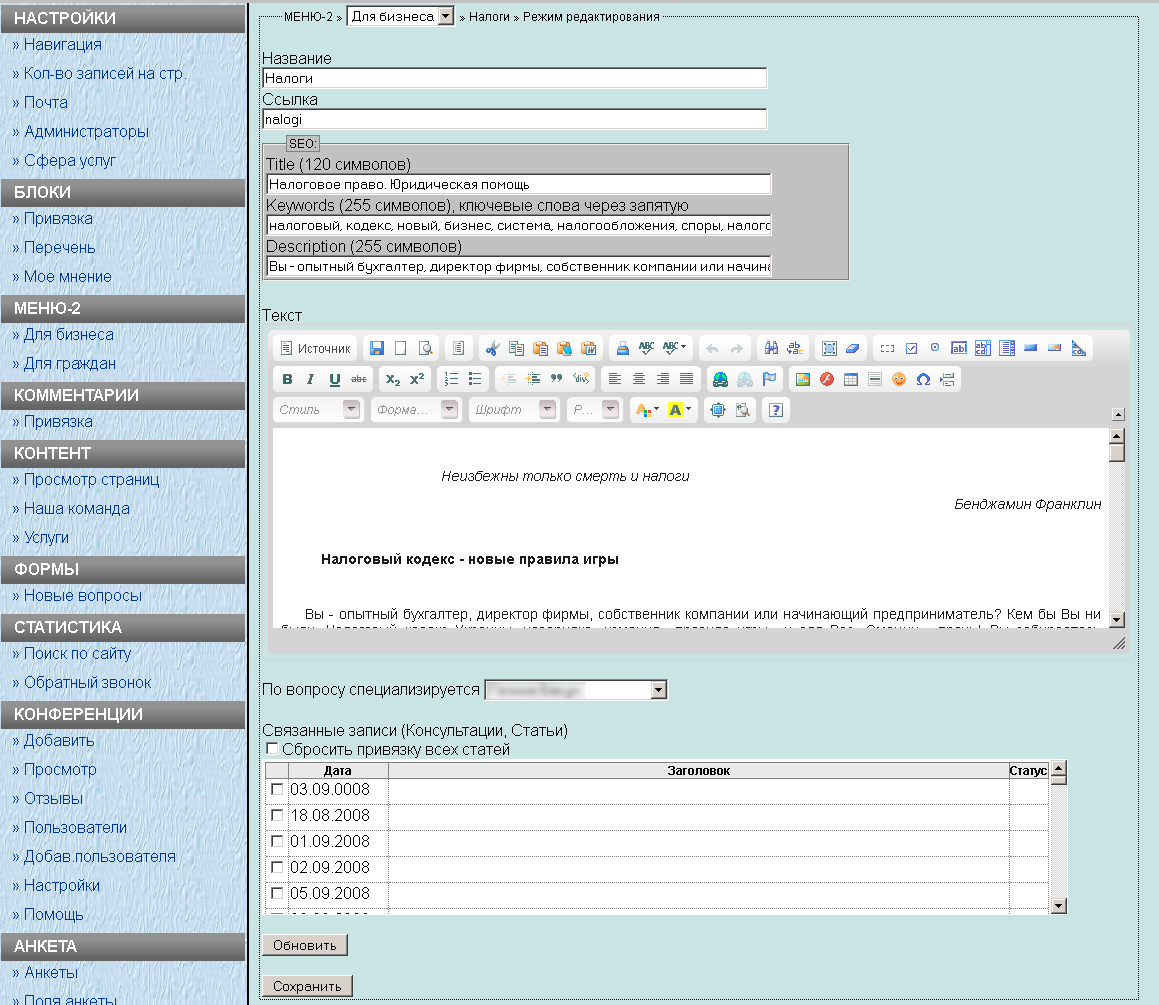Open the Preview icon in editor toolbar

pyautogui.click(x=426, y=348)
